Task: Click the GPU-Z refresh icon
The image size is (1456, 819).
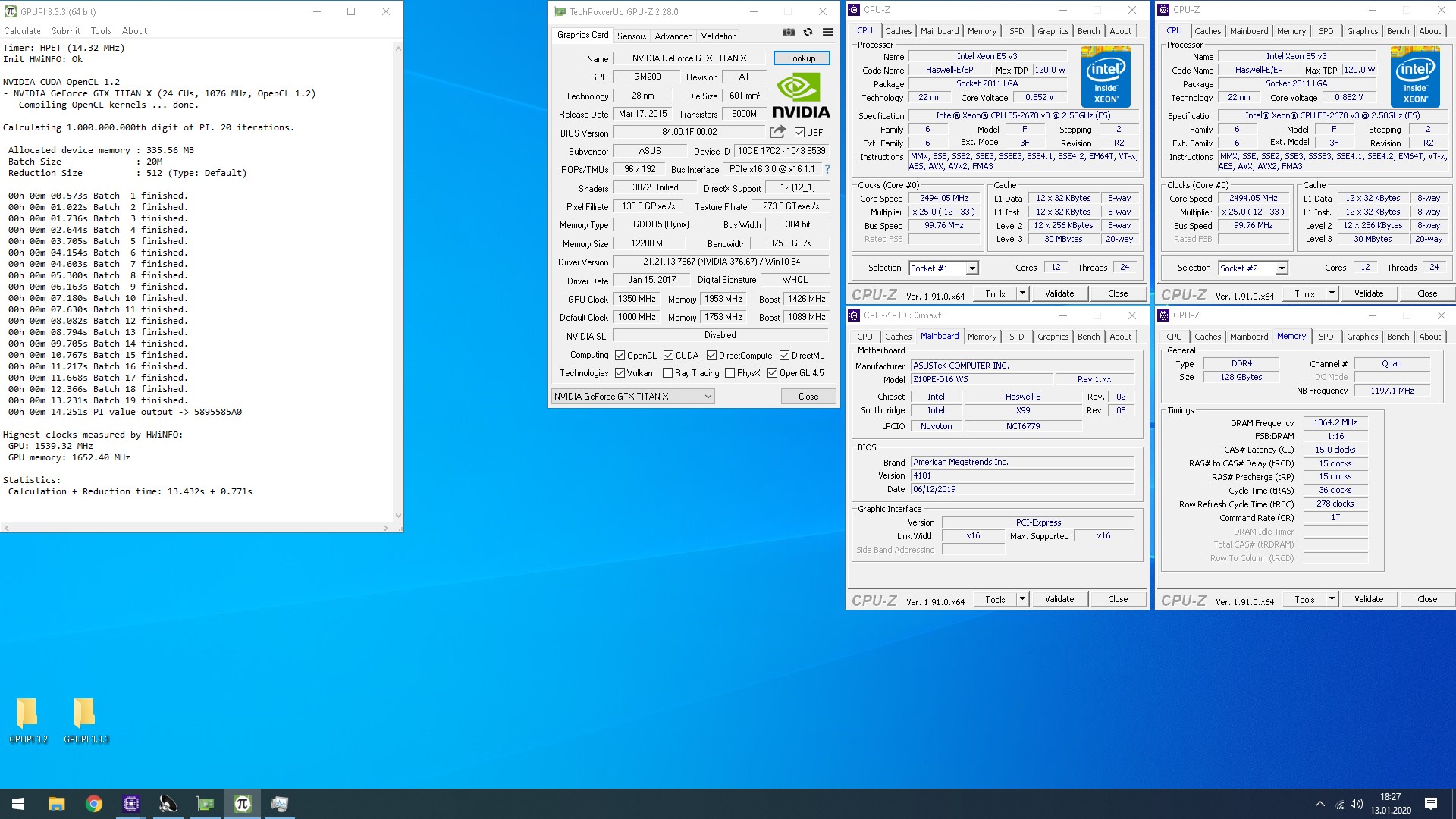Action: pos(808,33)
